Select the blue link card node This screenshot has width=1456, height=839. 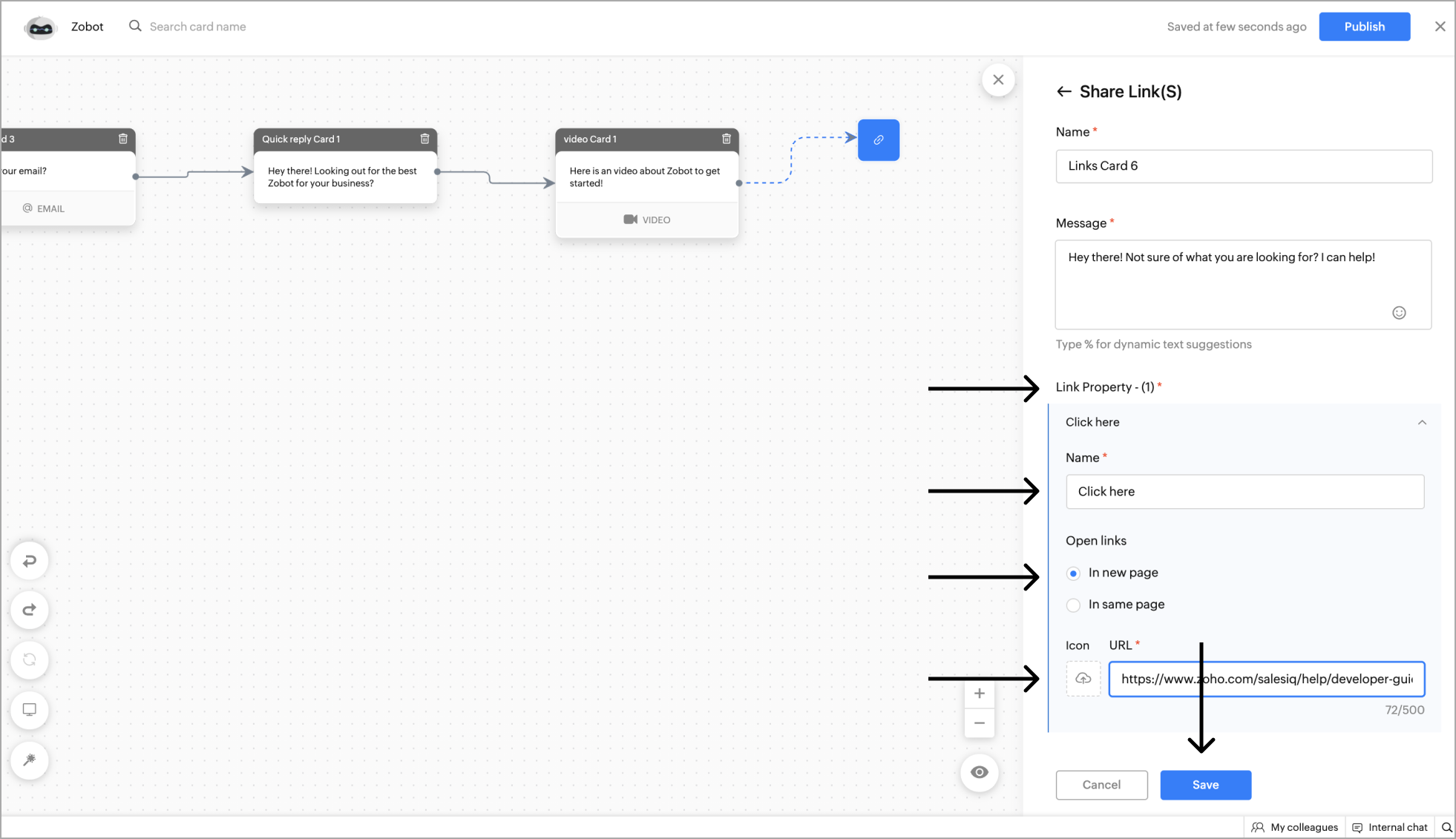pyautogui.click(x=879, y=139)
